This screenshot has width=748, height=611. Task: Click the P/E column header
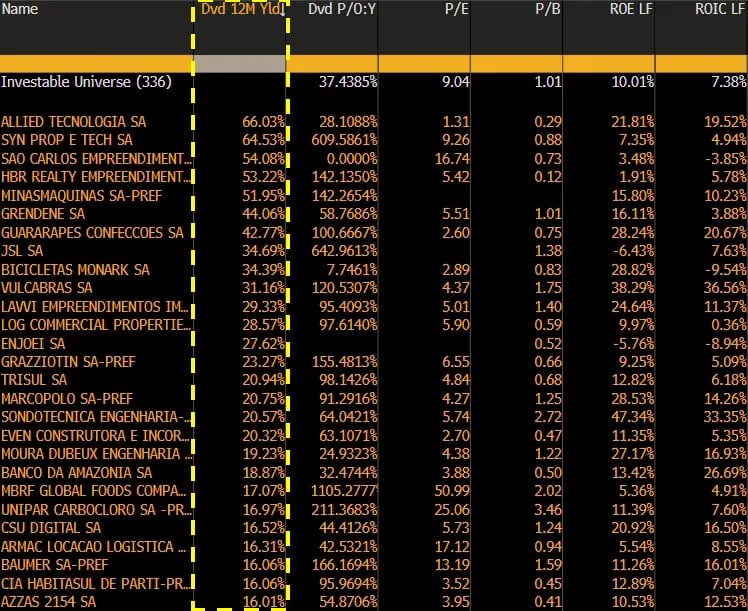pyautogui.click(x=456, y=9)
